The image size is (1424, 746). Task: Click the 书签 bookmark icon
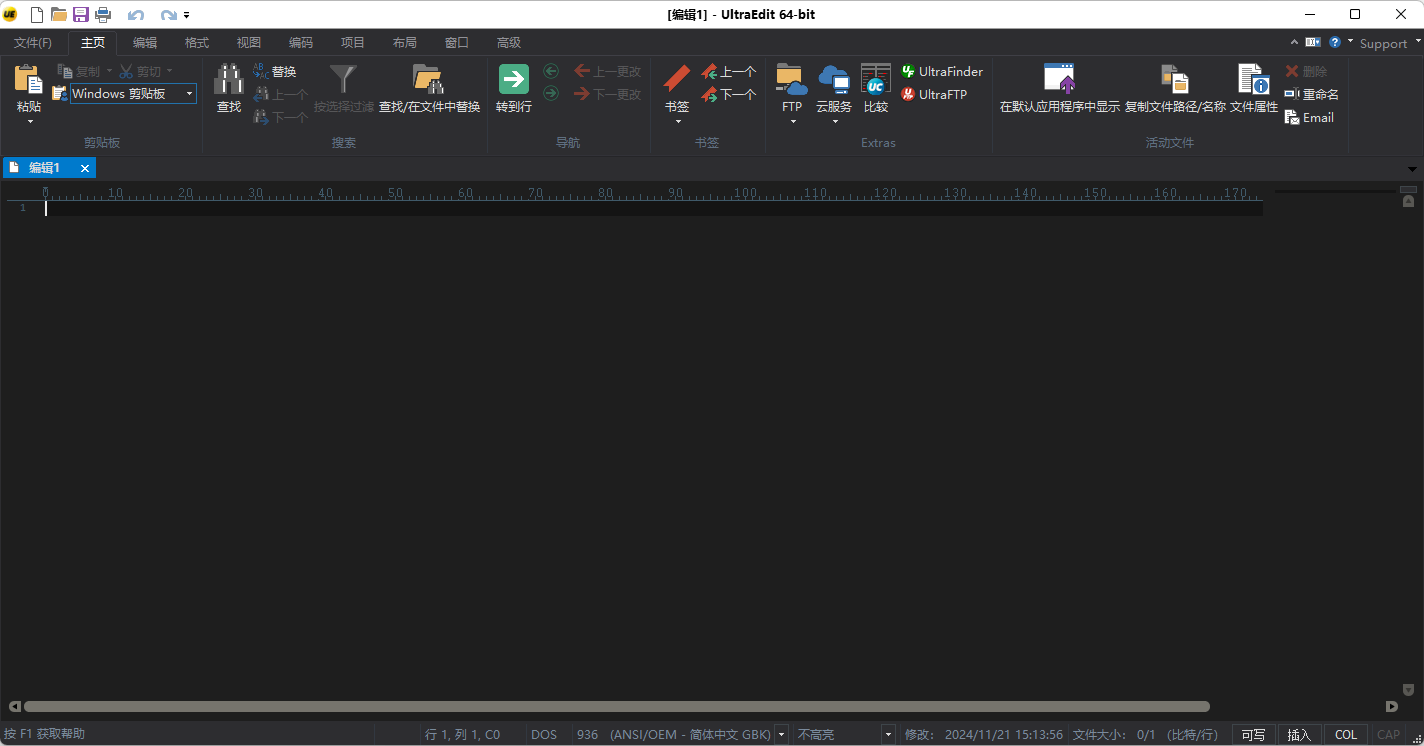point(677,79)
